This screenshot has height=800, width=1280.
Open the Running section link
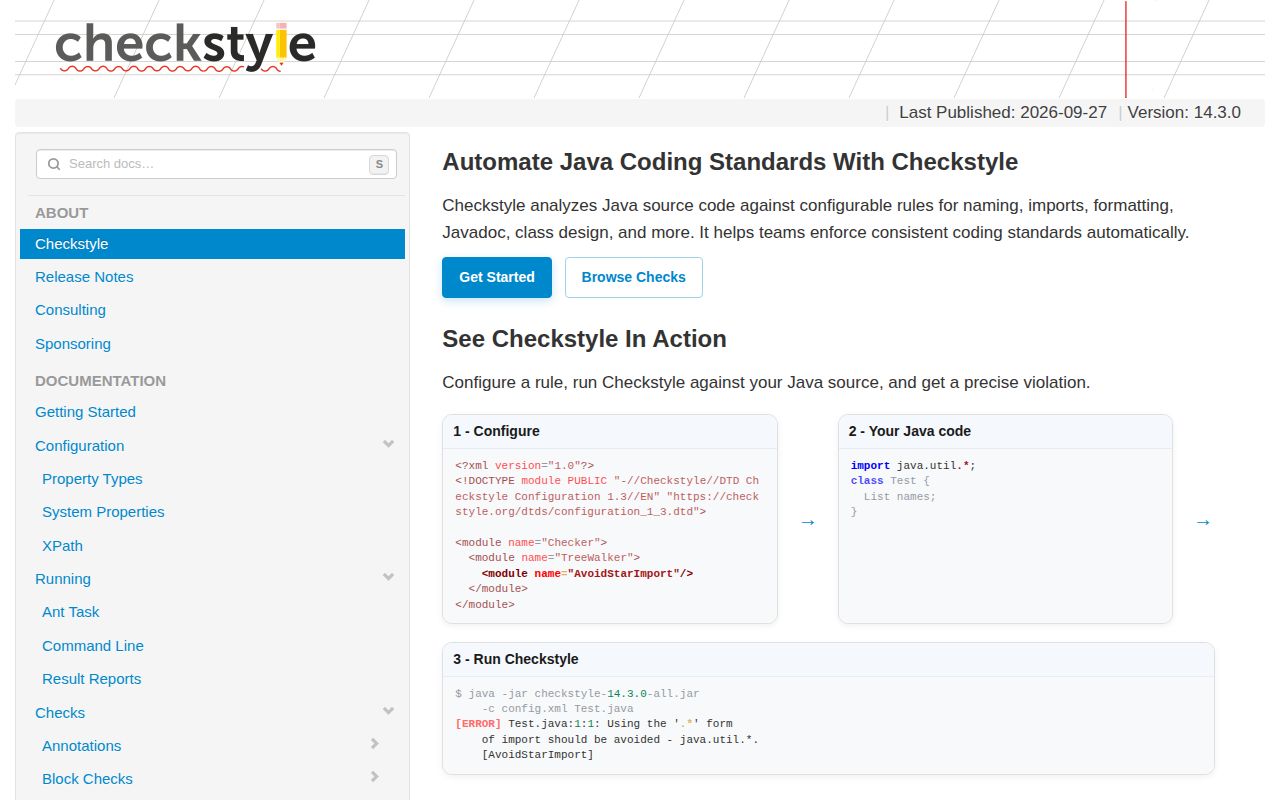(x=63, y=579)
